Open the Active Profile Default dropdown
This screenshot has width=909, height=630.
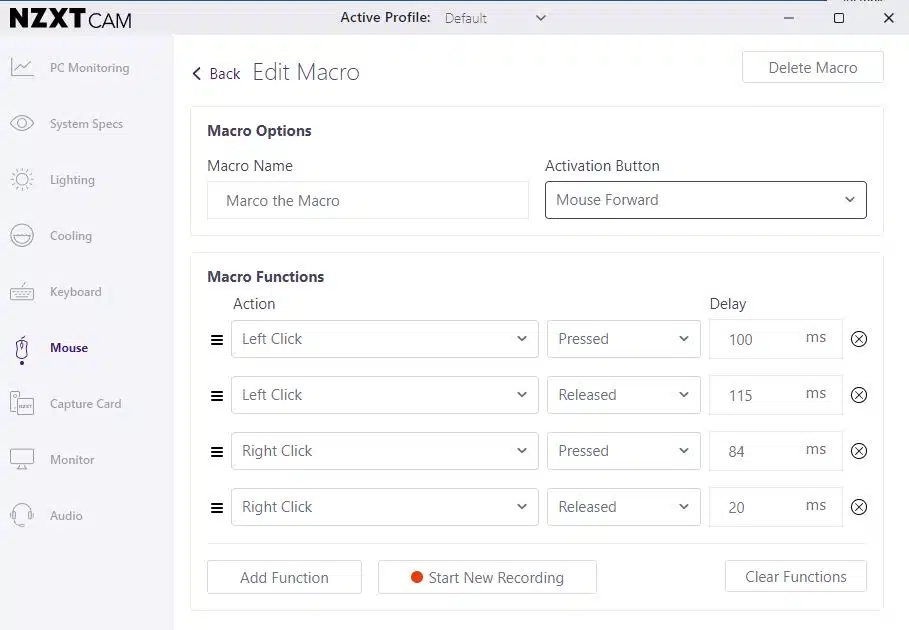pos(495,18)
